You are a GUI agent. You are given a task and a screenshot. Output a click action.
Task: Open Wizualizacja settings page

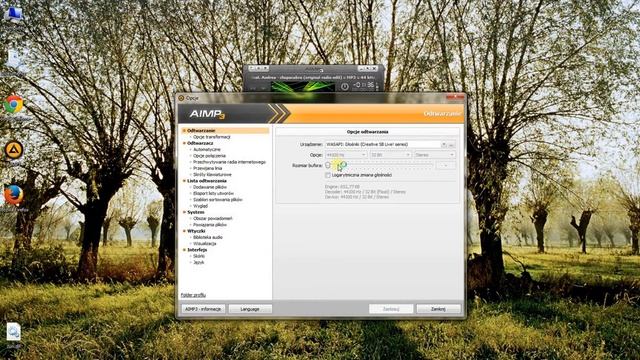pyautogui.click(x=204, y=244)
